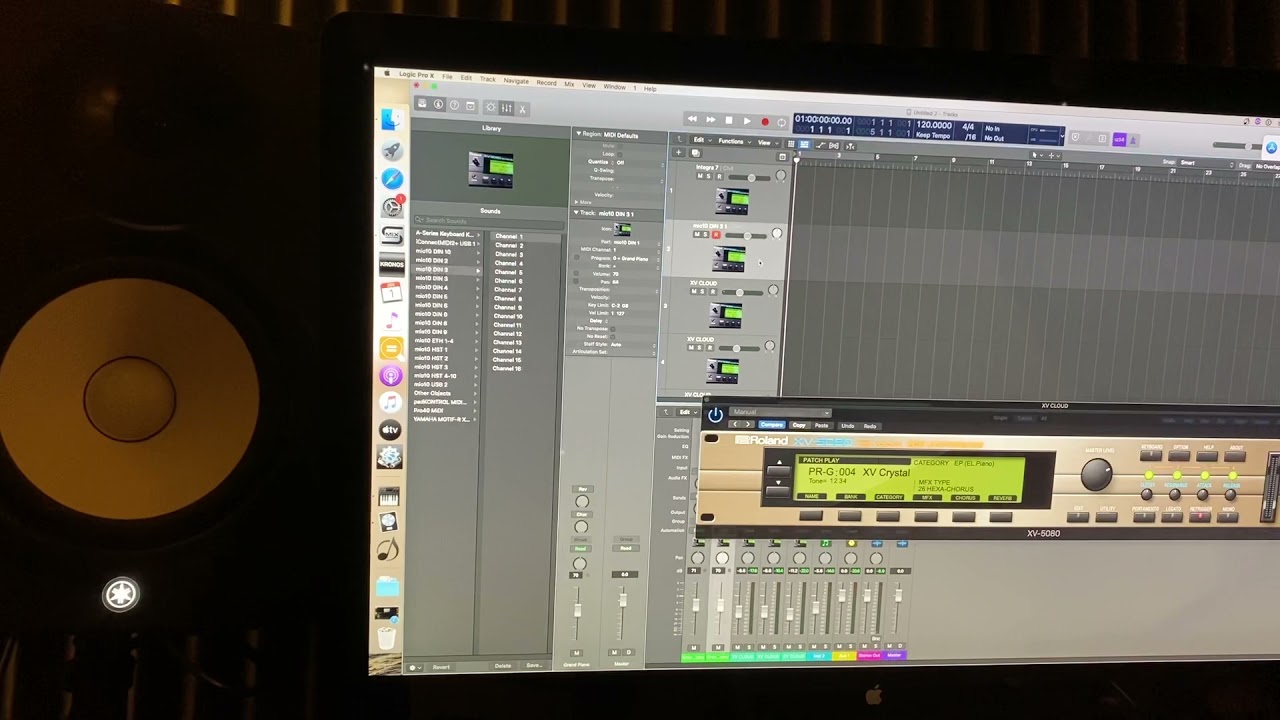Image resolution: width=1280 pixels, height=720 pixels.
Task: Stop playback with the Stop button
Action: coord(729,120)
